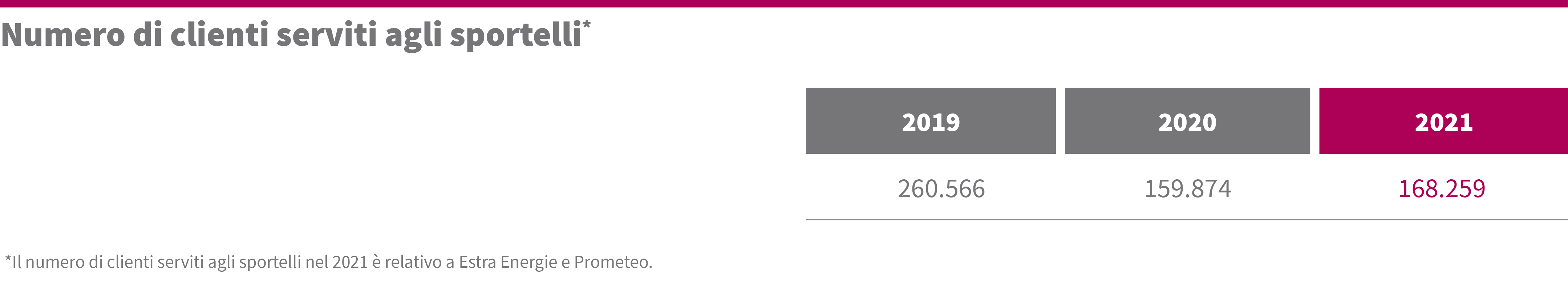Click the word Numero in title
The width and height of the screenshot is (1568, 303).
tap(63, 35)
